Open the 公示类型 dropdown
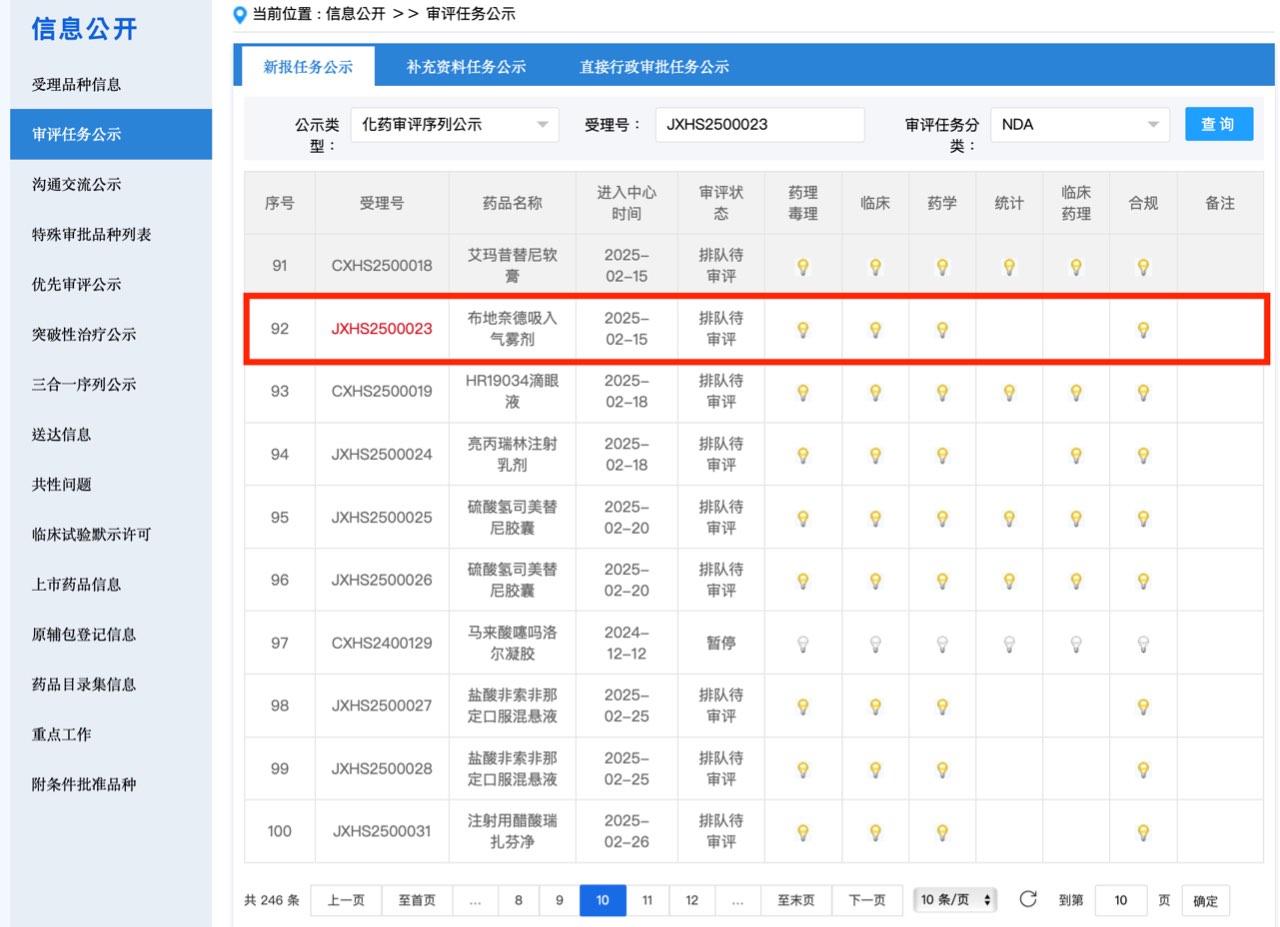 point(454,125)
